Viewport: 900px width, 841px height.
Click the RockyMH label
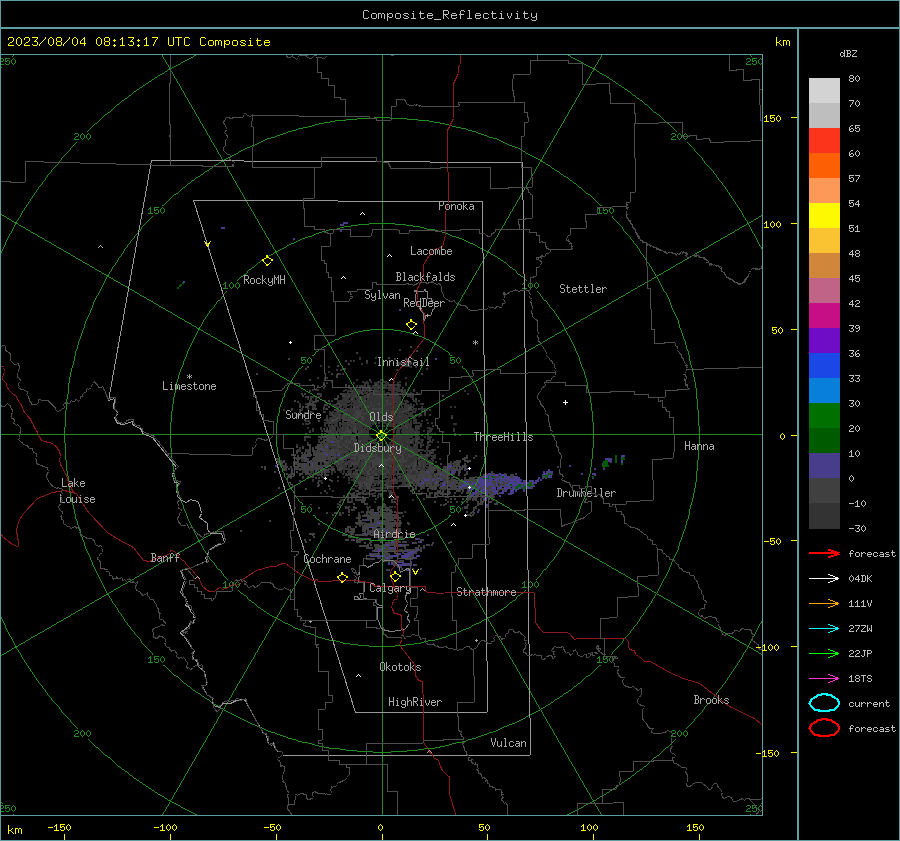coord(264,280)
